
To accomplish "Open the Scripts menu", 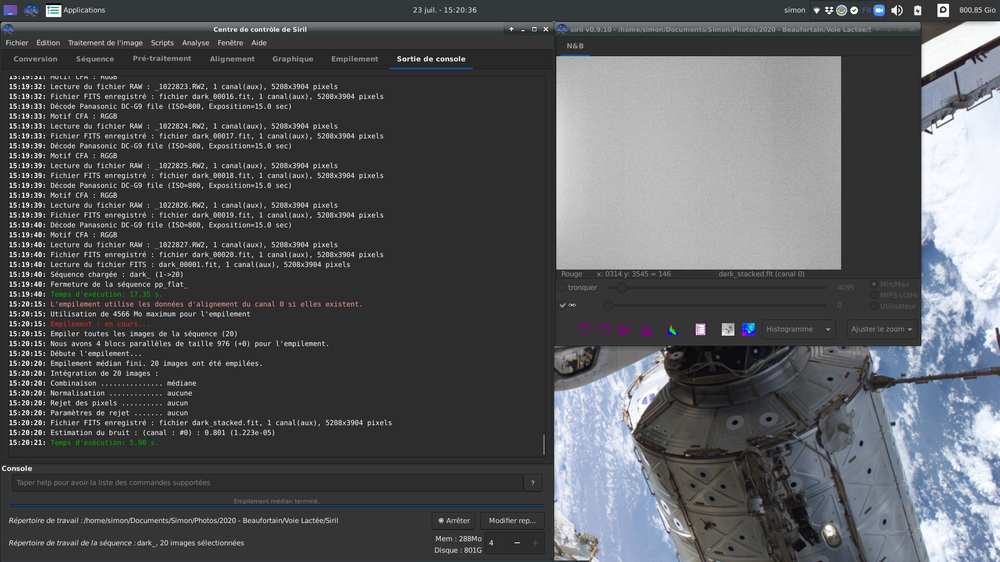I will point(162,43).
